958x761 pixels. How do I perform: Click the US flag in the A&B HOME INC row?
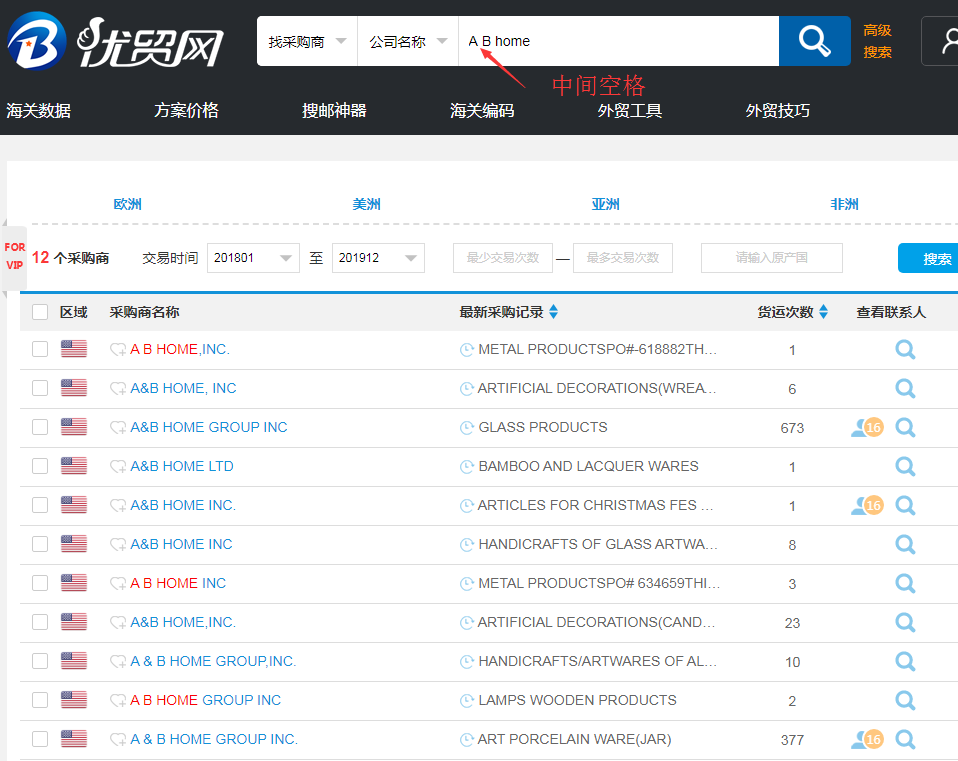[74, 544]
